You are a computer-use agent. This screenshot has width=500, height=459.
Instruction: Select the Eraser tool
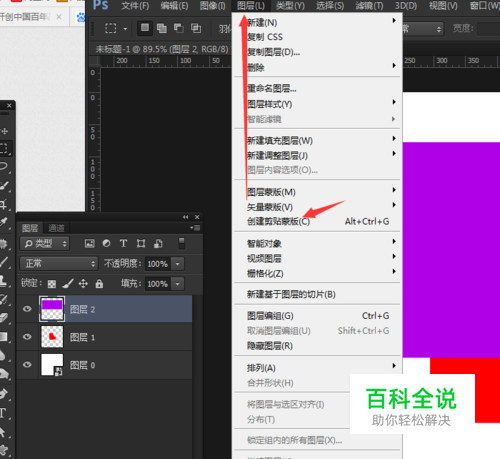coord(3,318)
